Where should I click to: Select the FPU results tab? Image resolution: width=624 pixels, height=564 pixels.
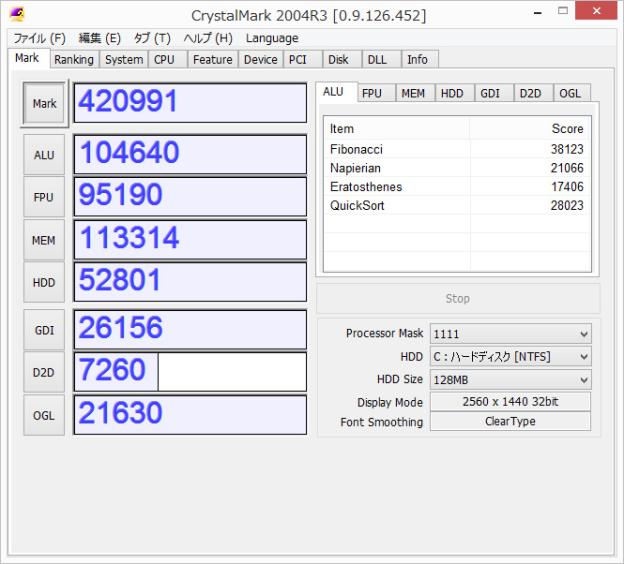click(376, 93)
